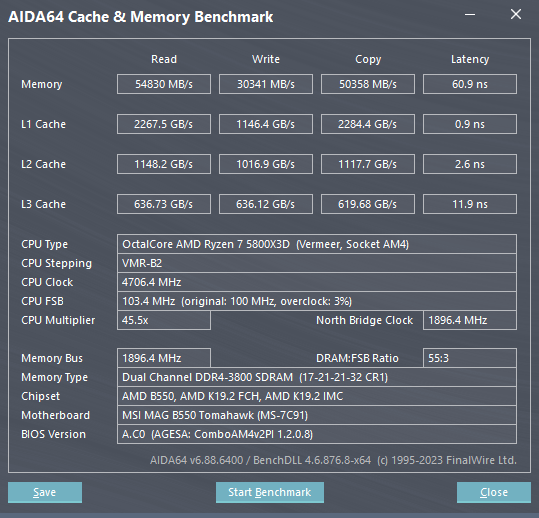539x518 pixels.
Task: Click AIDA64 Cache & Memory Benchmark title
Action: point(141,17)
